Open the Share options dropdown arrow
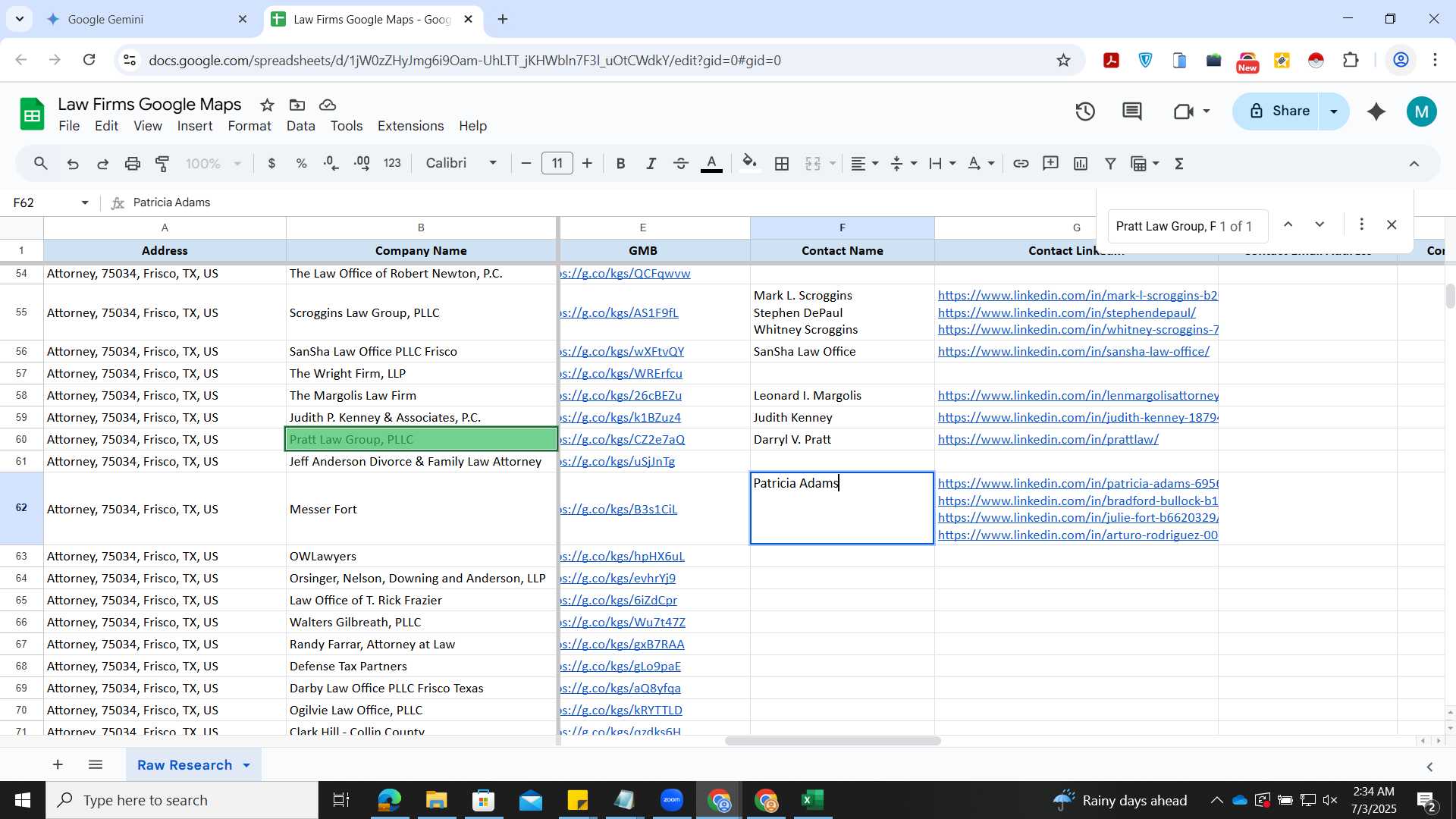Image resolution: width=1456 pixels, height=819 pixels. coord(1334,111)
